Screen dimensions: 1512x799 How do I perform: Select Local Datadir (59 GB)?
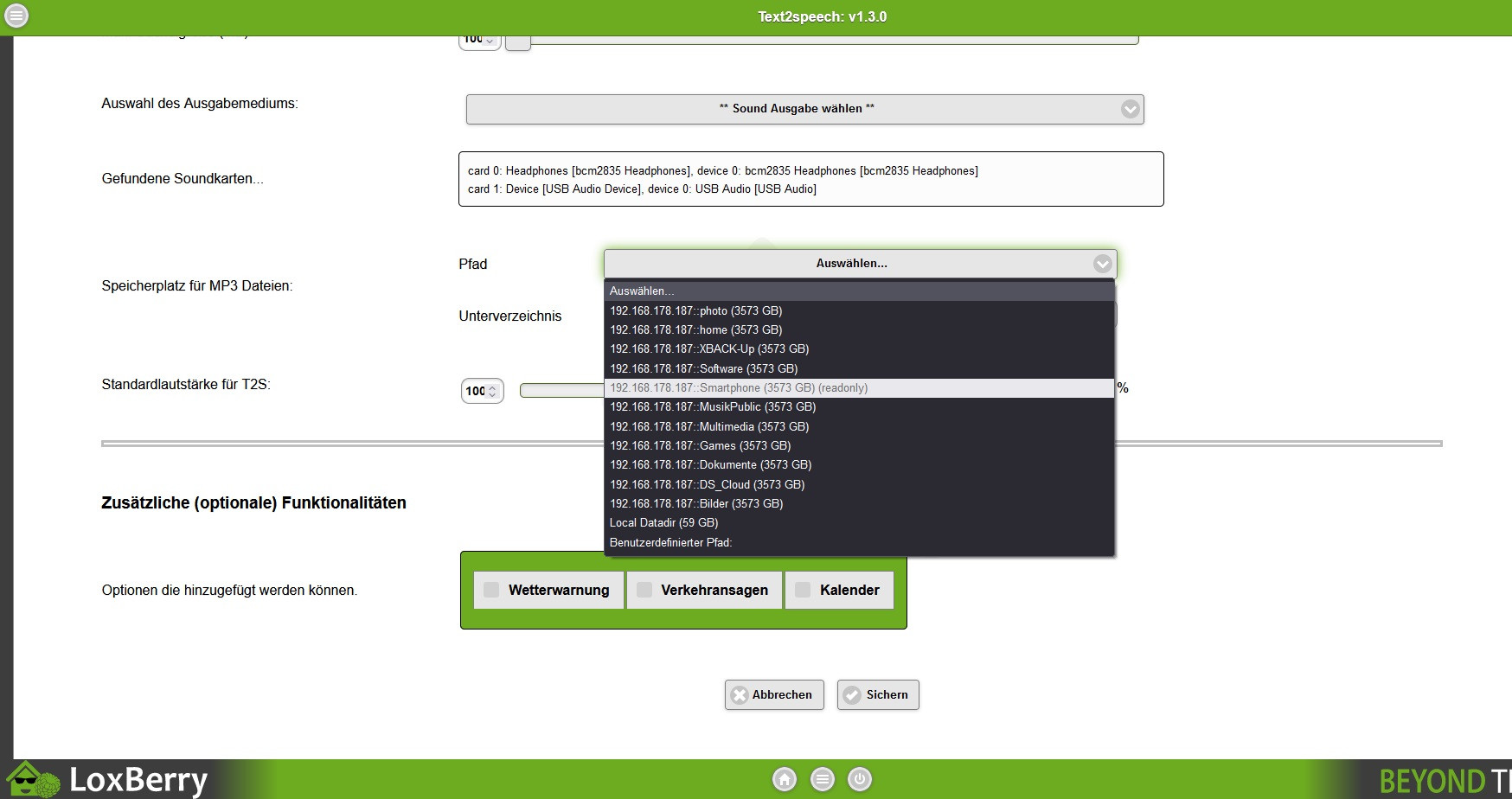[x=859, y=523]
